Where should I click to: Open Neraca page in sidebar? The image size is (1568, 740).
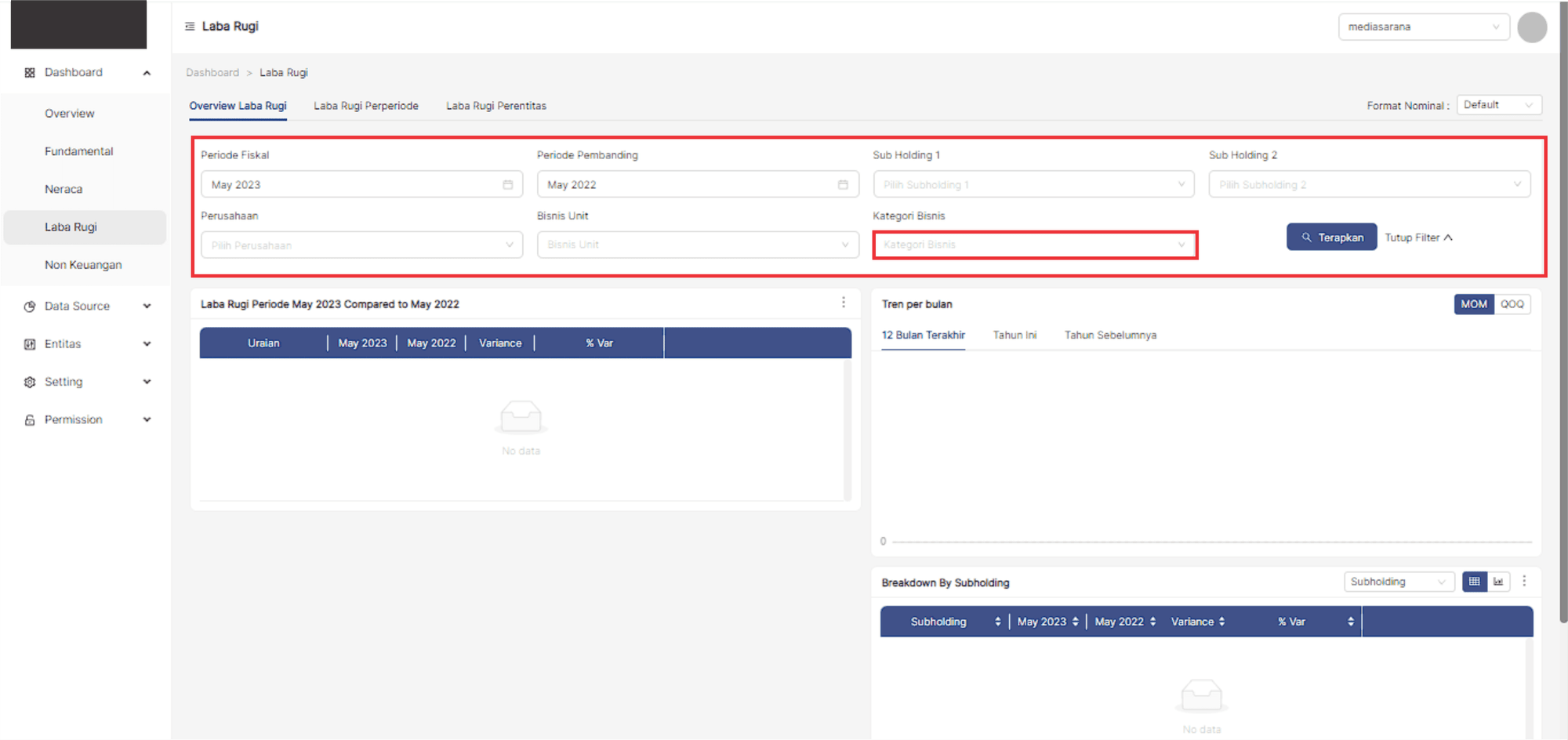pos(64,190)
